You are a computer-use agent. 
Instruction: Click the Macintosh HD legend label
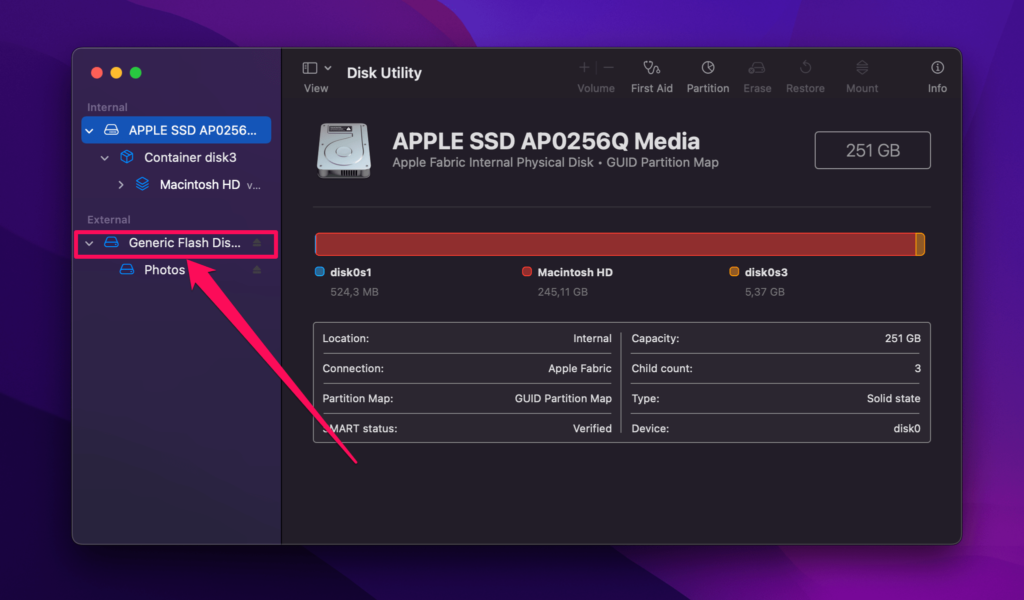click(x=575, y=272)
